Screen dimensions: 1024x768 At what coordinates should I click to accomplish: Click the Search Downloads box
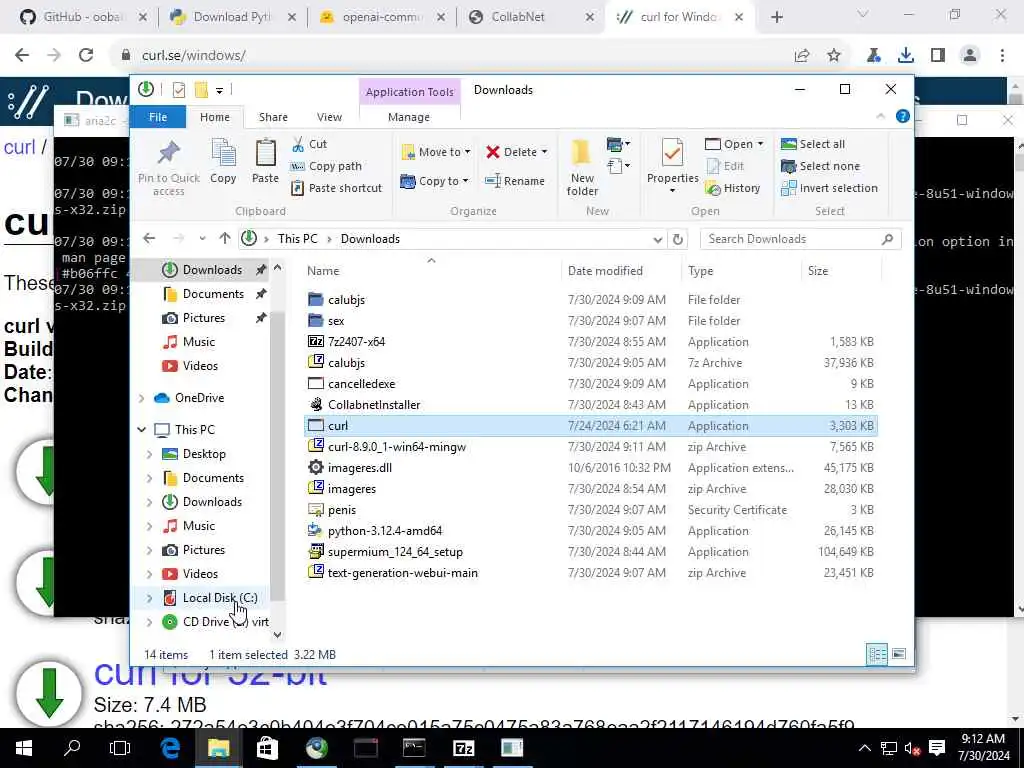[801, 239]
